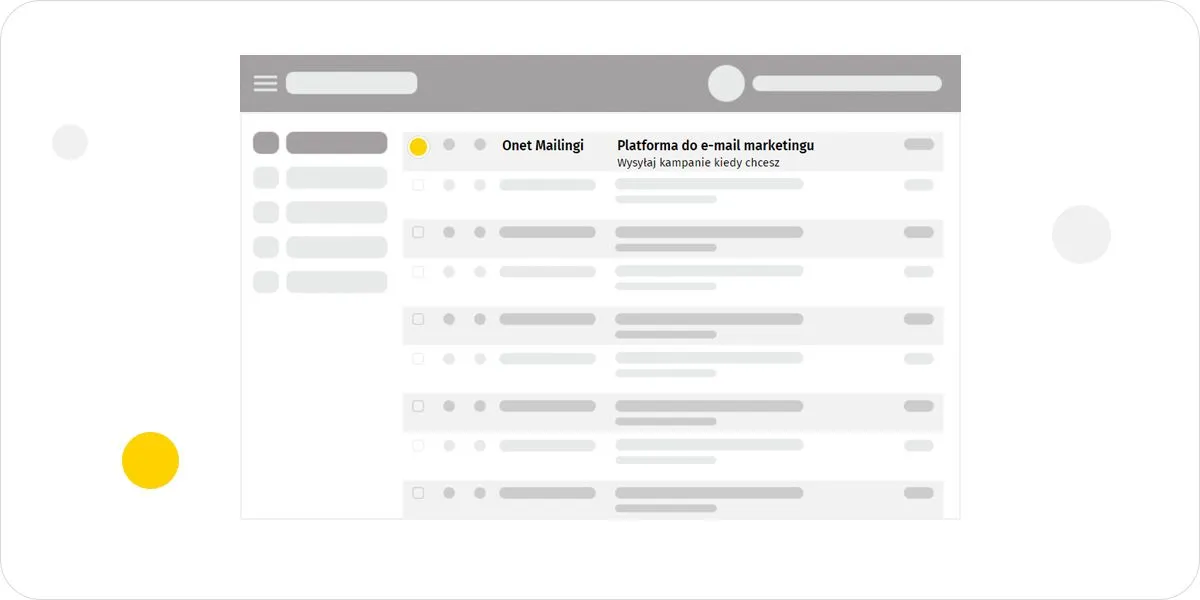
Task: Click the search placeholder bar beside hamburger menu
Action: point(351,83)
